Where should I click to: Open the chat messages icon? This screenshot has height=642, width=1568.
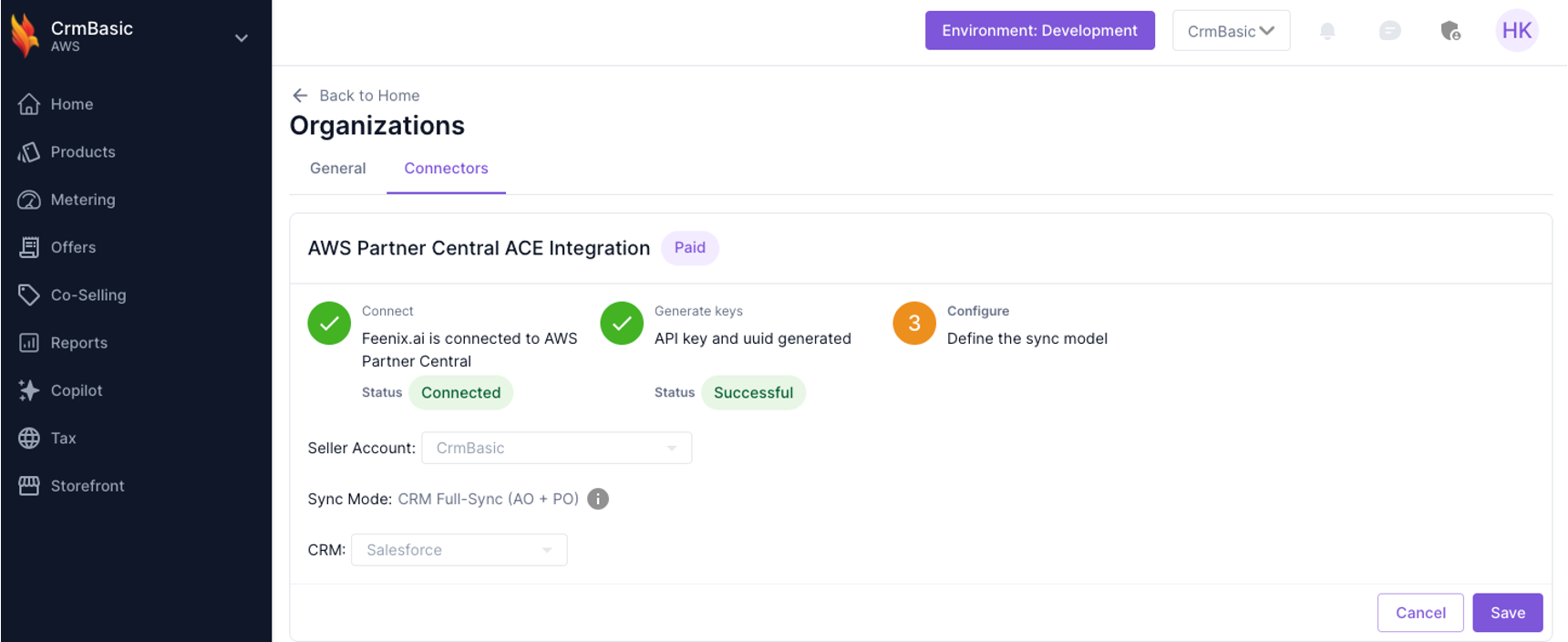(x=1389, y=31)
